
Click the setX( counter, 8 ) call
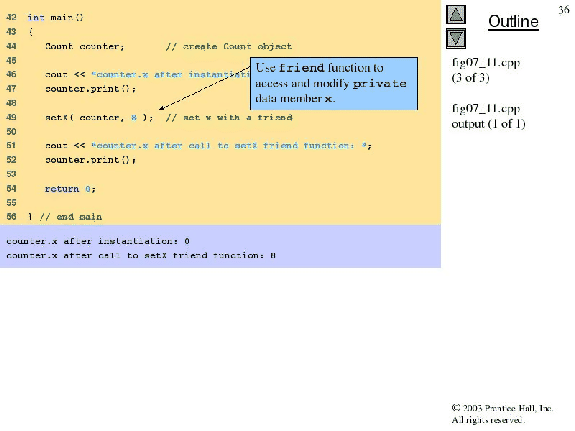tap(99, 118)
